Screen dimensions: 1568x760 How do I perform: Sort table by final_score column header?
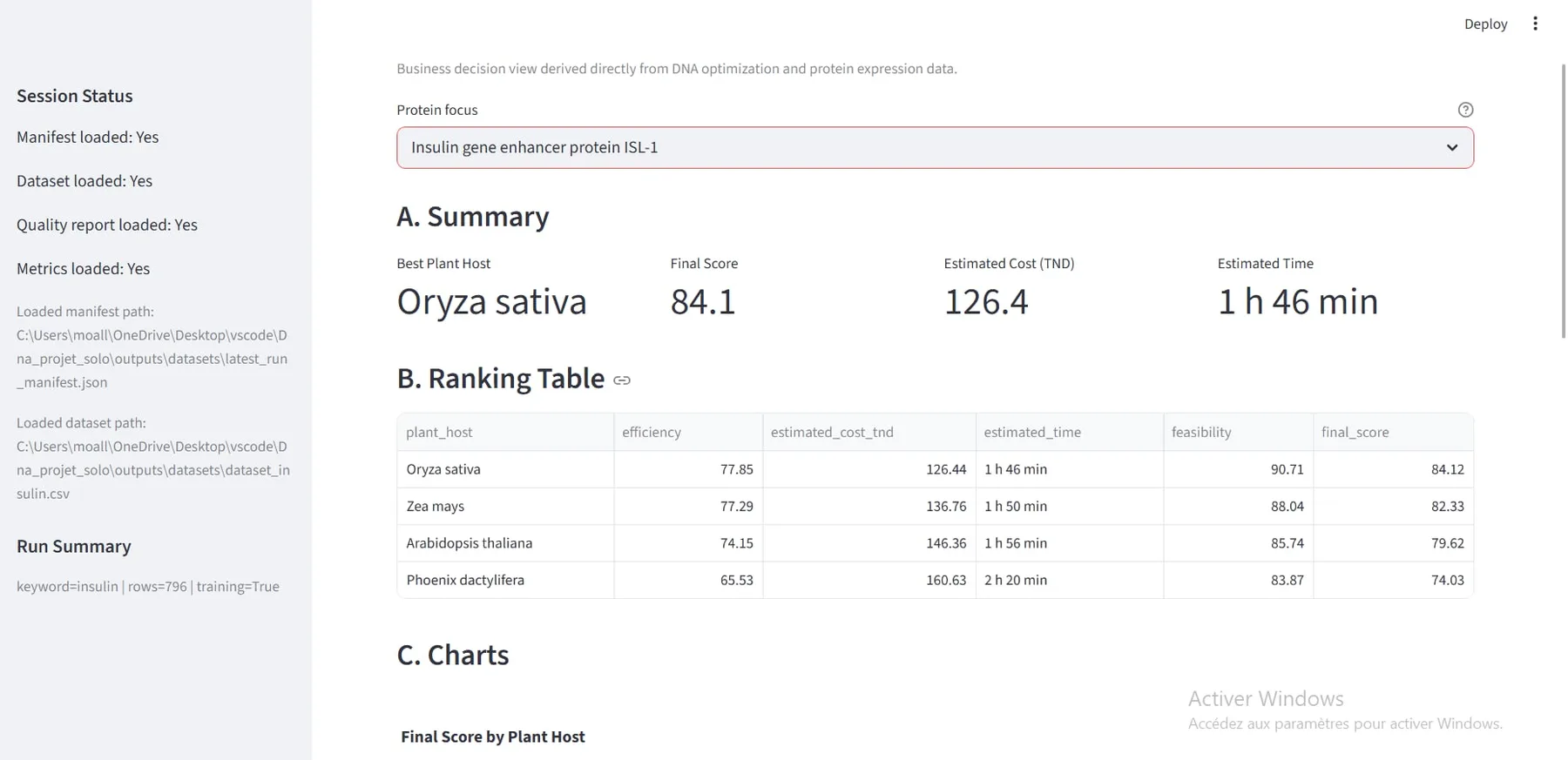click(x=1394, y=432)
